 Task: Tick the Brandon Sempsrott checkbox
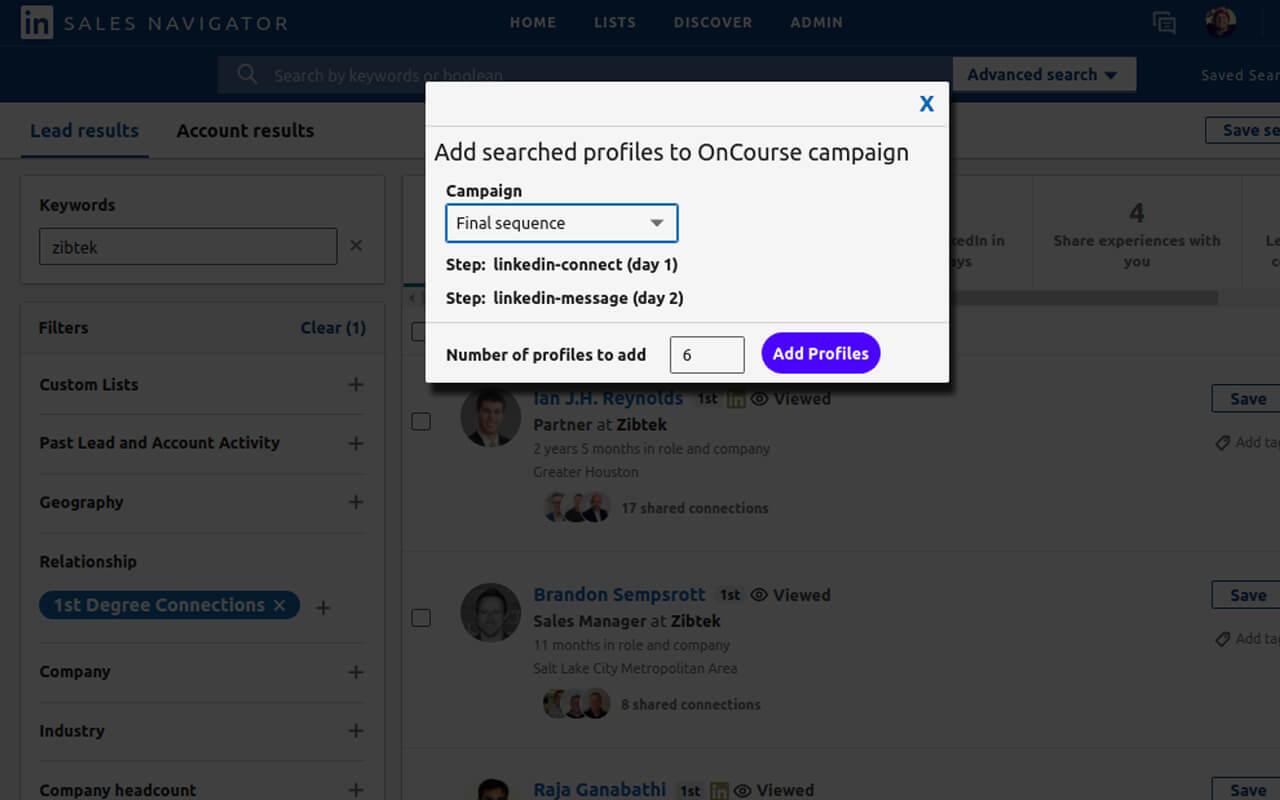click(421, 618)
